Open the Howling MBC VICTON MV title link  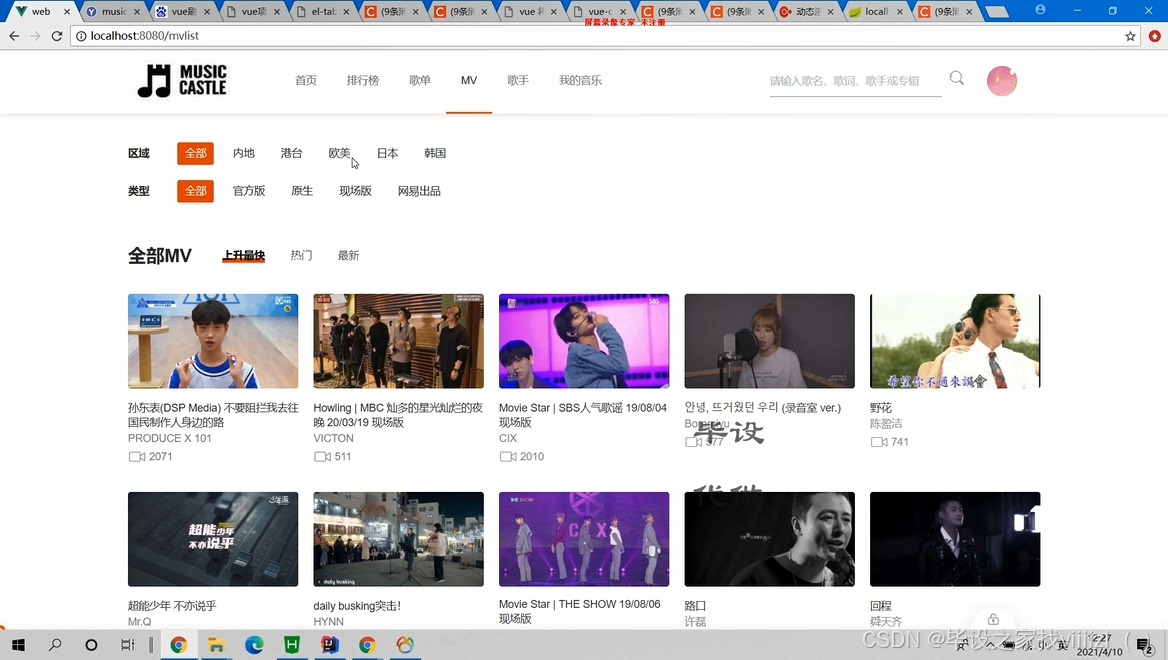click(398, 415)
